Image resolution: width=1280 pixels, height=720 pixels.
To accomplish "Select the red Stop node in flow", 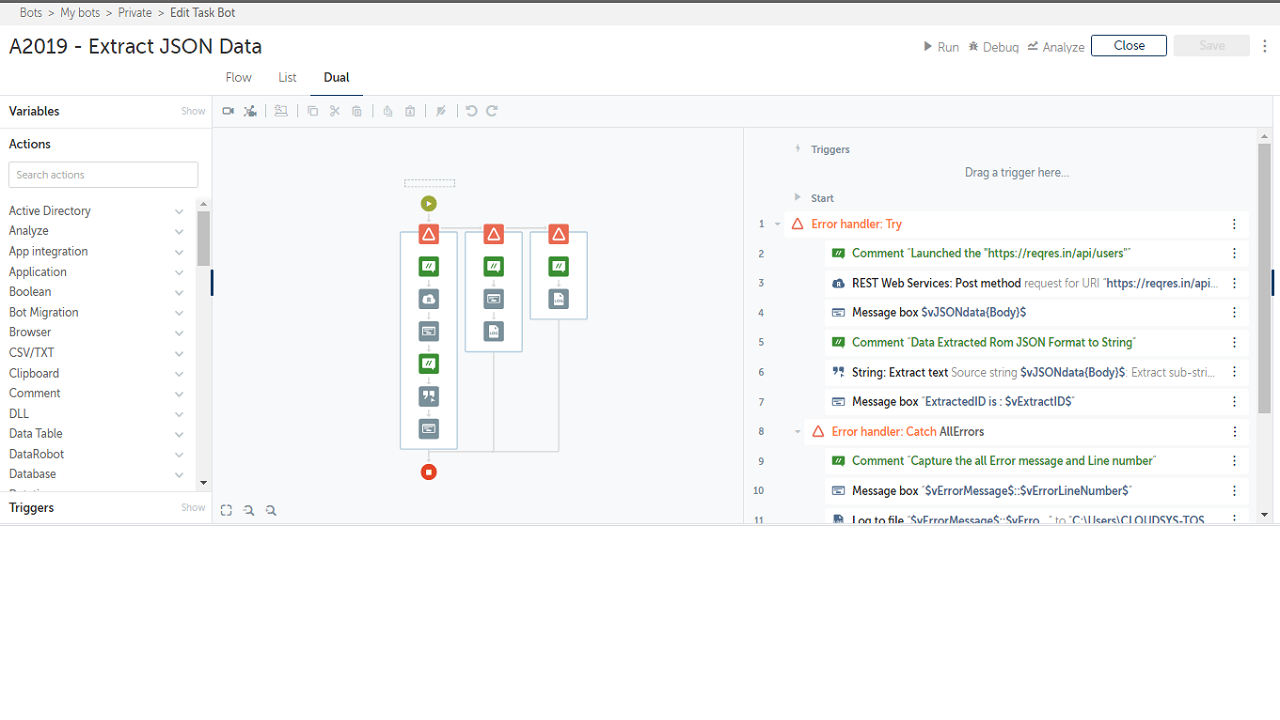I will 429,472.
